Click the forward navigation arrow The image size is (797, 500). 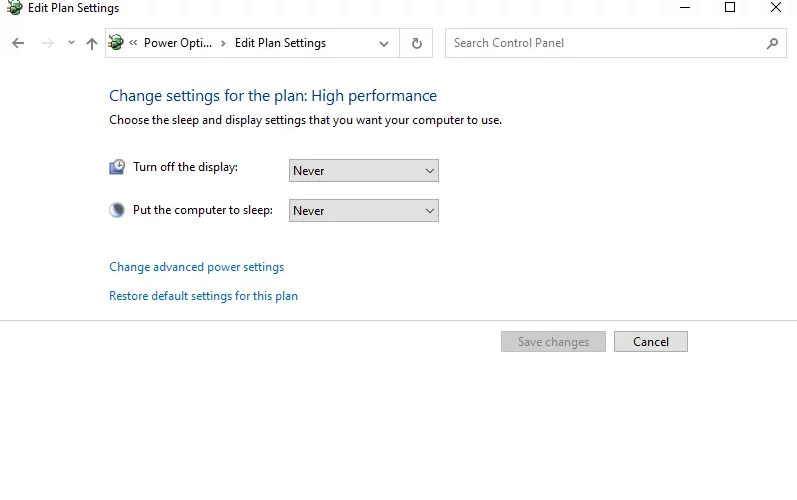tap(47, 43)
